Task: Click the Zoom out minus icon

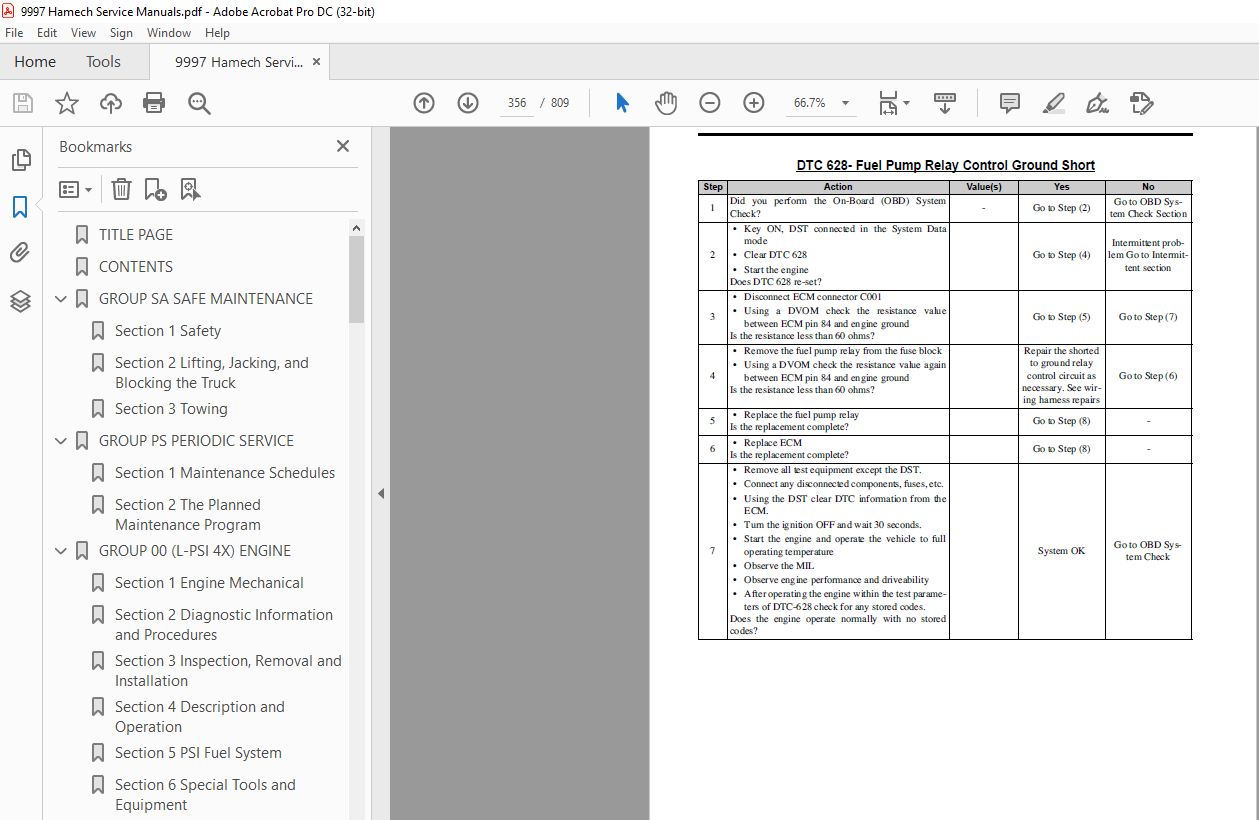Action: [x=709, y=103]
